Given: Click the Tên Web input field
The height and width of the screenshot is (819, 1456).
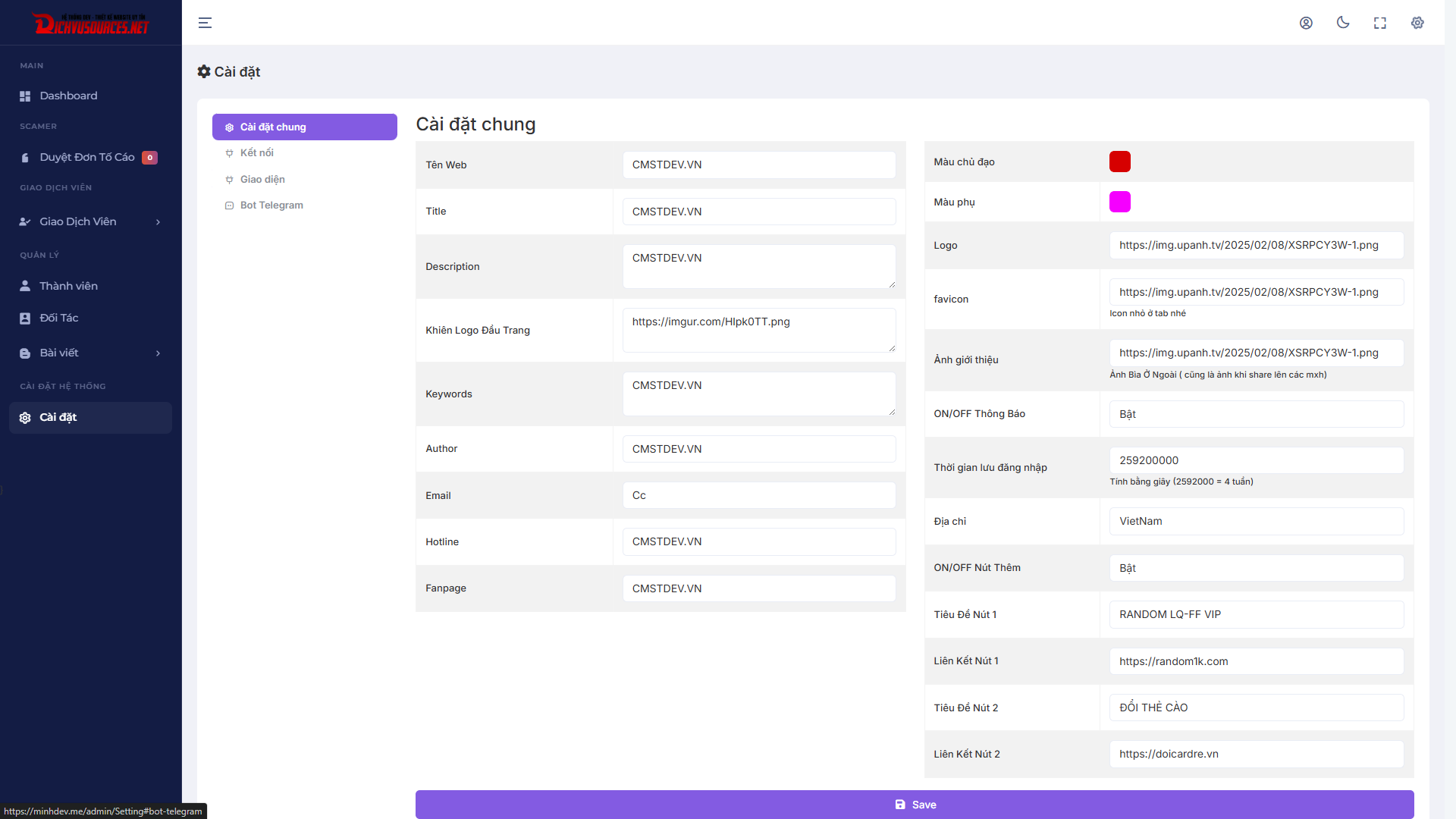Looking at the screenshot, I should coord(758,165).
